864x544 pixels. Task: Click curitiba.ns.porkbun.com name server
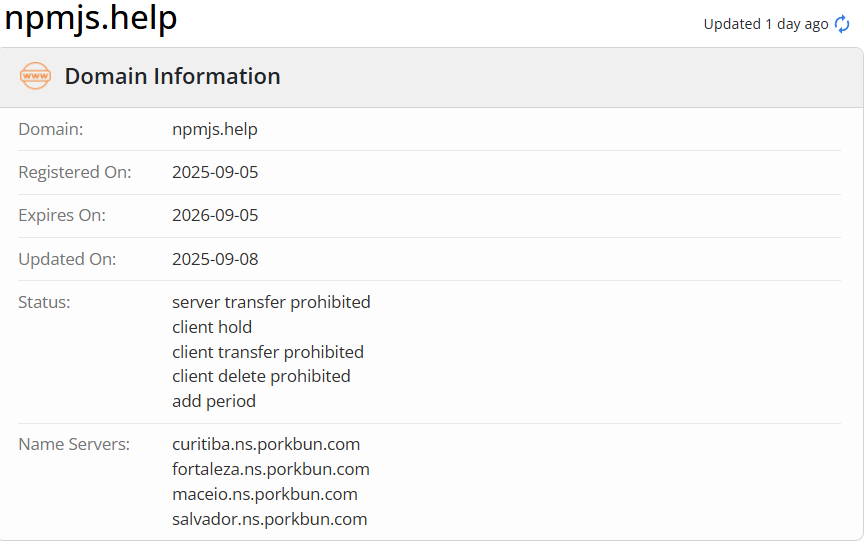coord(266,444)
